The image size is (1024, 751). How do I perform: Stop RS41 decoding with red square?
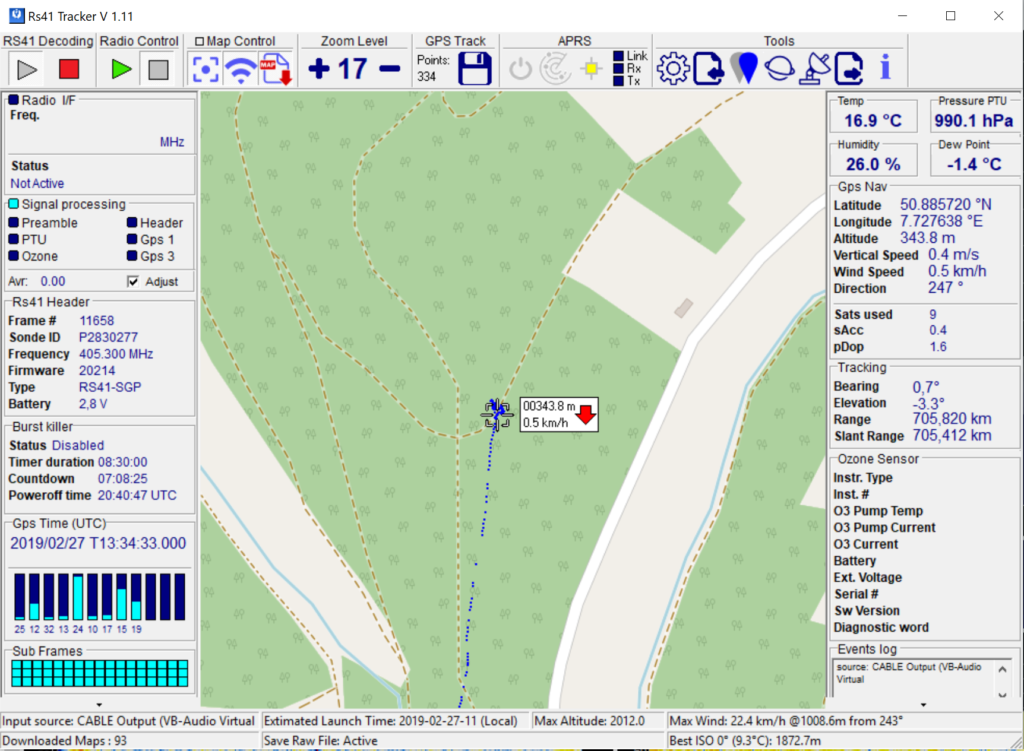pyautogui.click(x=69, y=69)
